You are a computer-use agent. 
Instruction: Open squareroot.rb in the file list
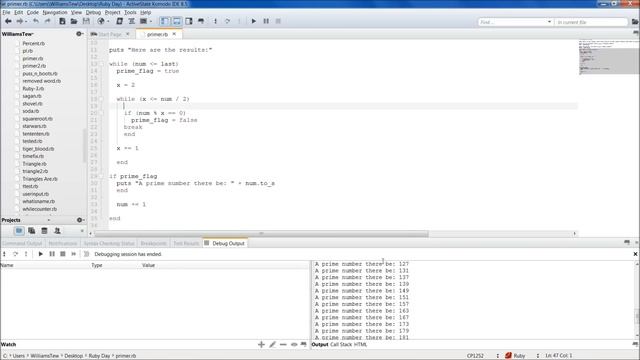click(x=38, y=119)
